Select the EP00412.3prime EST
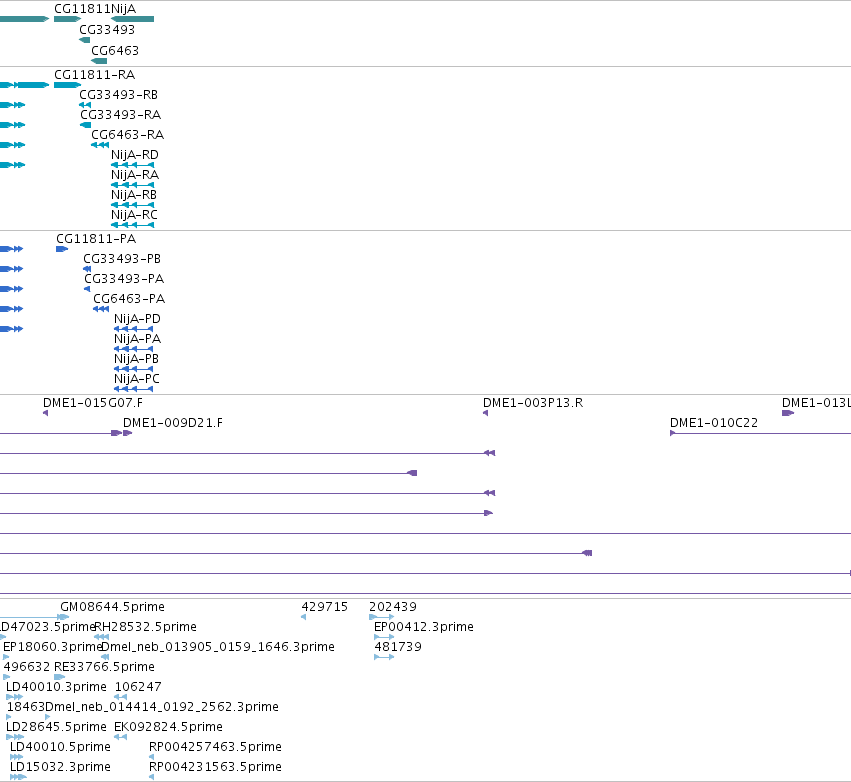This screenshot has height=782, width=851. 384,637
